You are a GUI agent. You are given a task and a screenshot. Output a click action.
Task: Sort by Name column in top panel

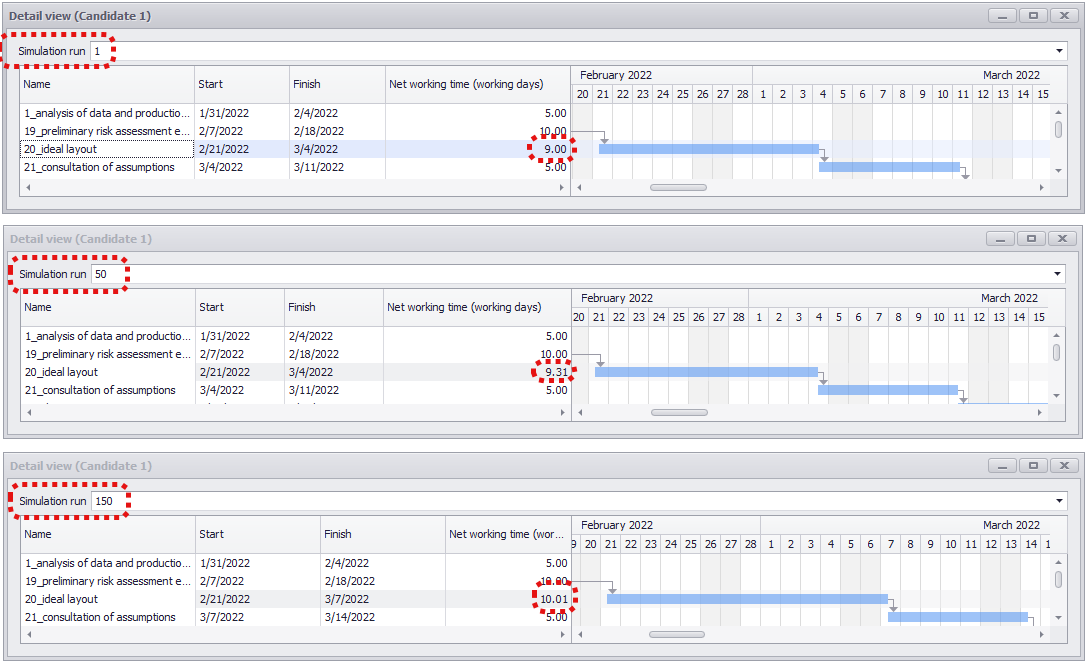106,85
